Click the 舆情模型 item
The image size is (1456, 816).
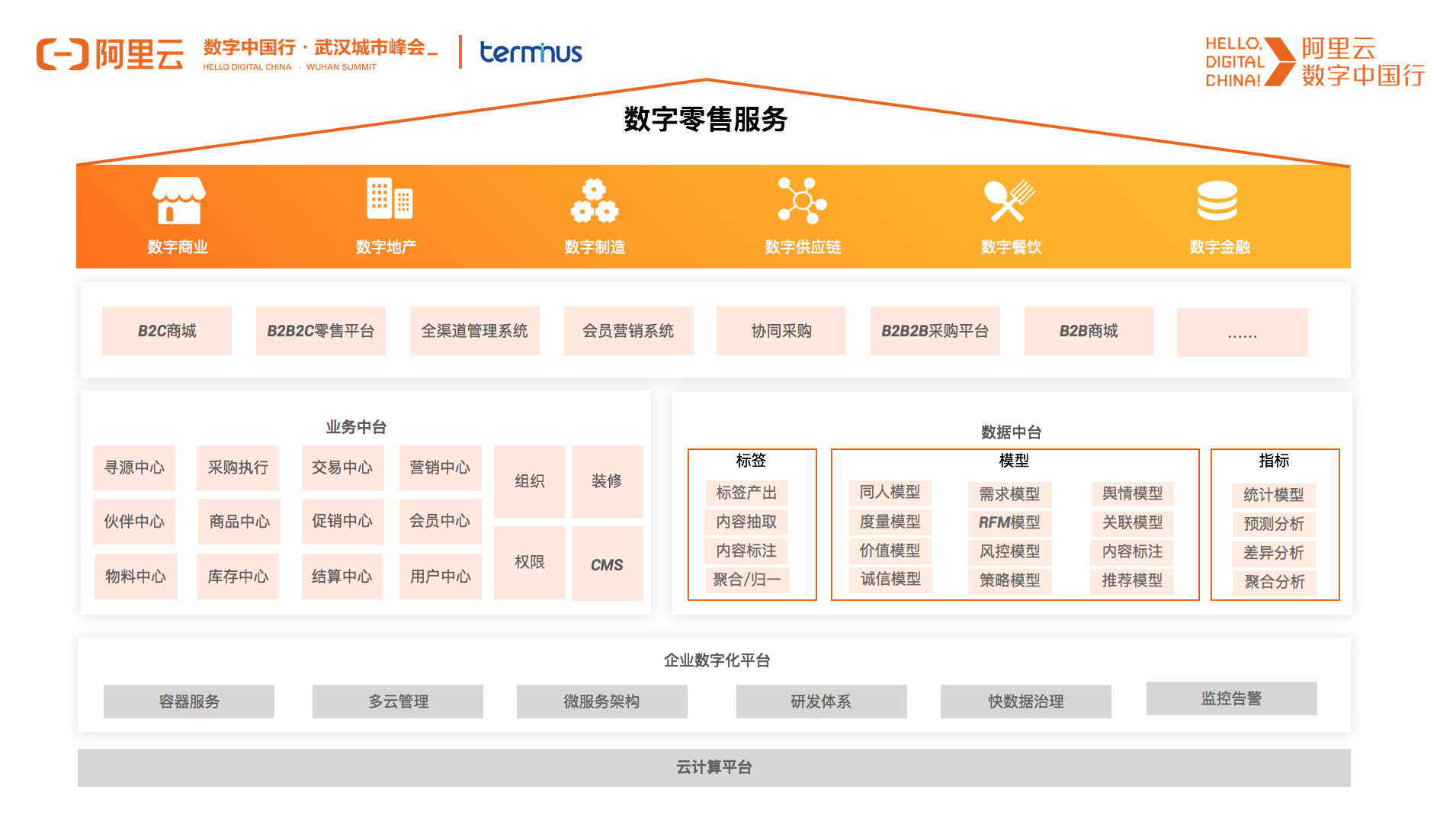1133,494
